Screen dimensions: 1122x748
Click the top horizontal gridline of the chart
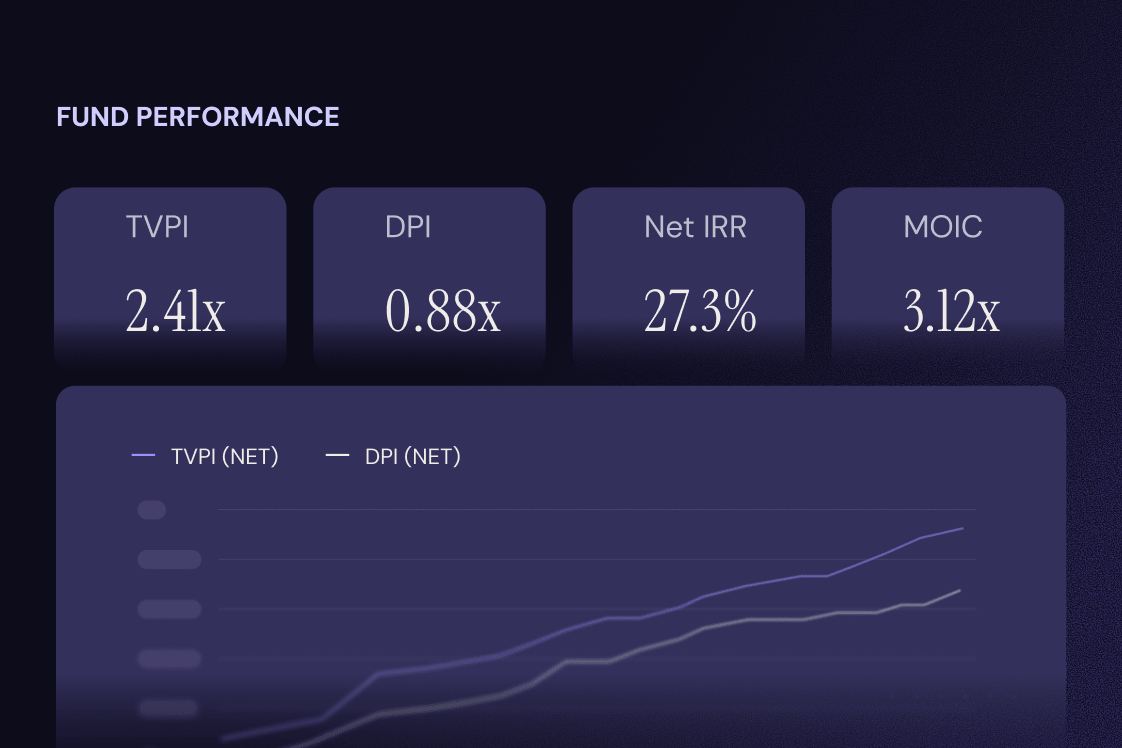(x=597, y=510)
